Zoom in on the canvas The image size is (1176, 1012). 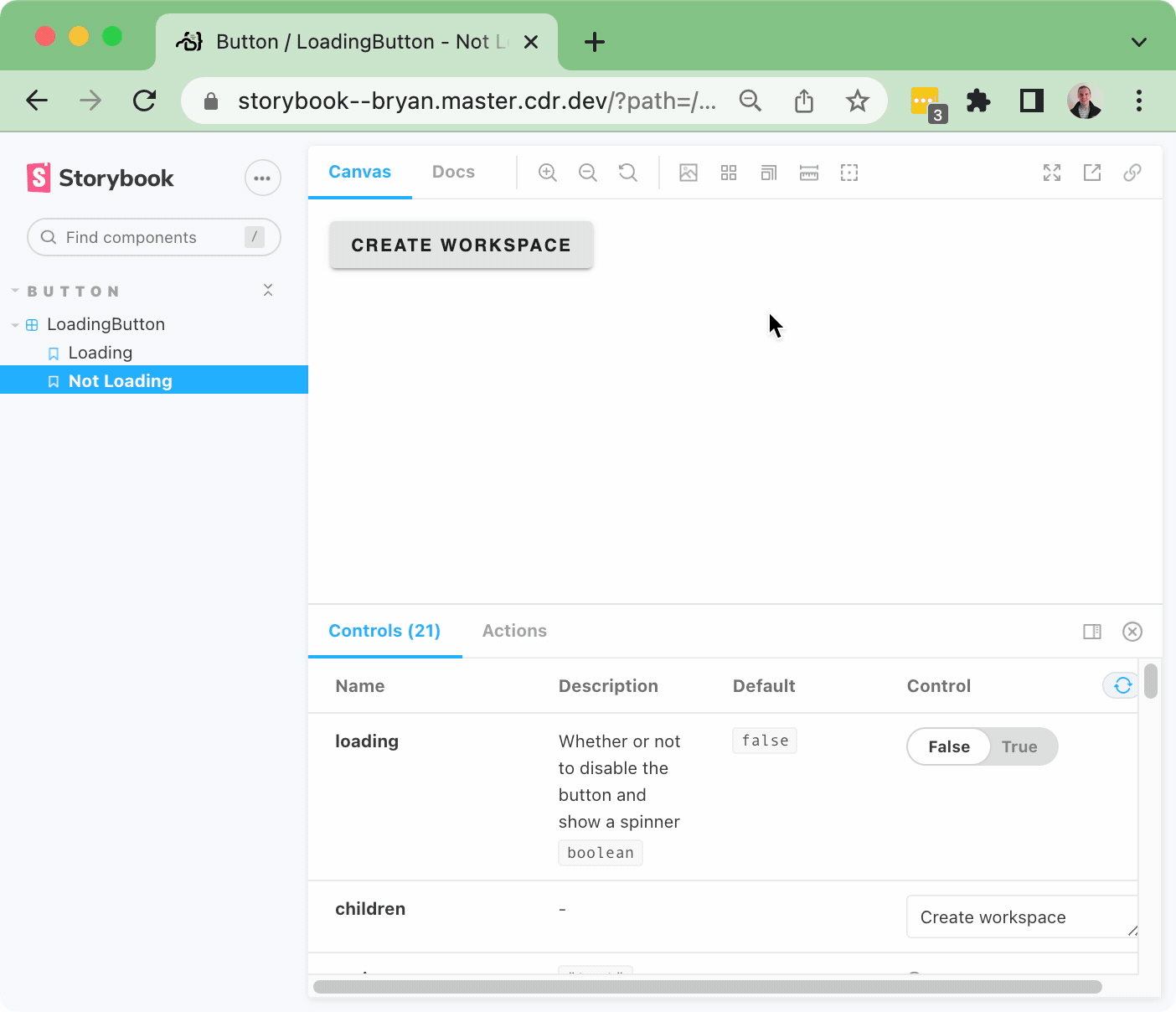pos(548,173)
